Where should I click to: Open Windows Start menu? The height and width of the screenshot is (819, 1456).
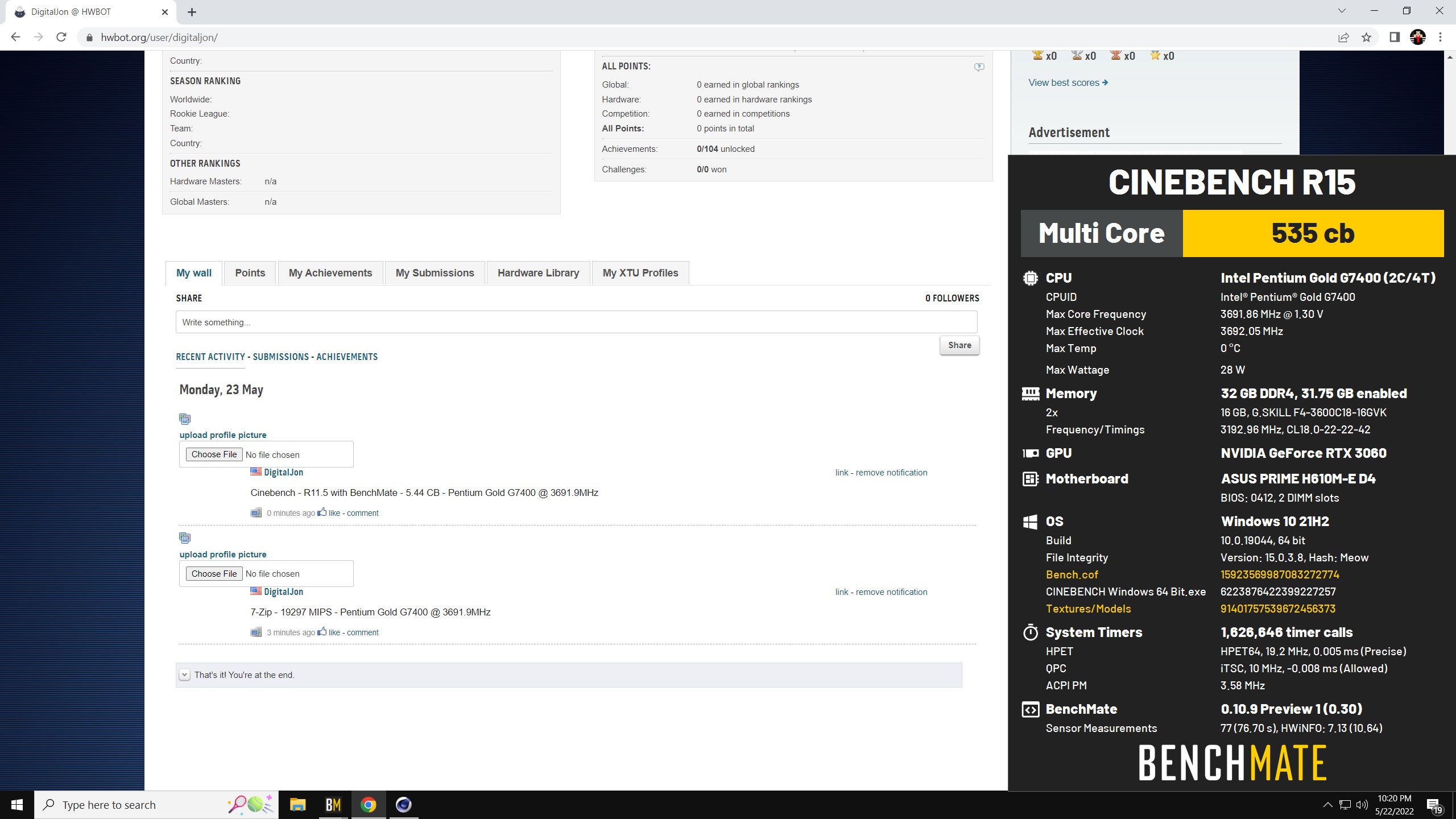(17, 805)
